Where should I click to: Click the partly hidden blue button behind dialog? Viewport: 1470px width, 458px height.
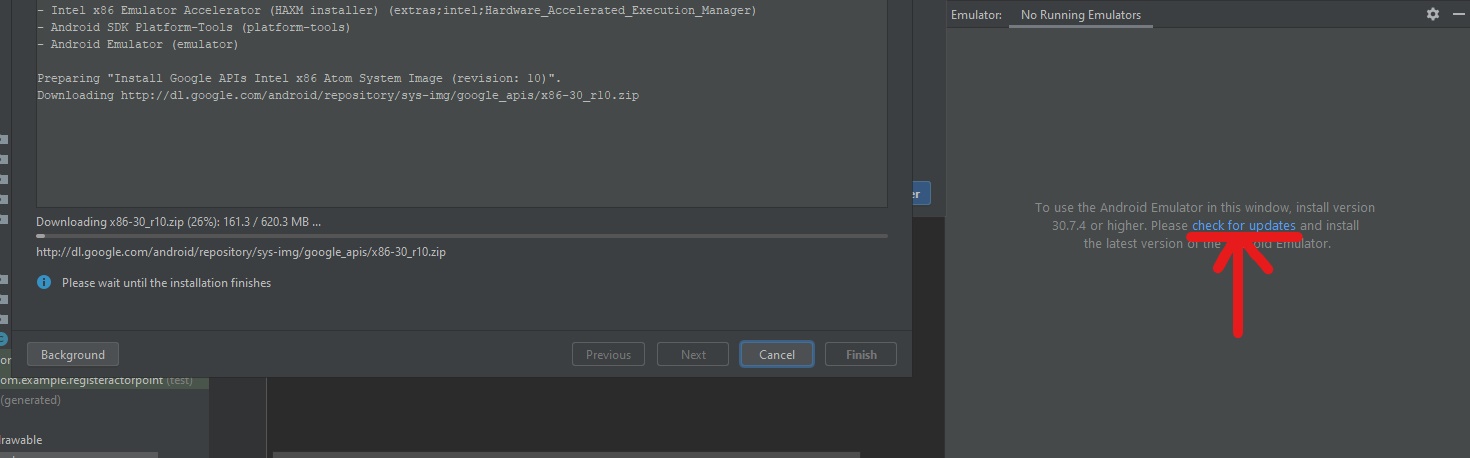(x=921, y=193)
